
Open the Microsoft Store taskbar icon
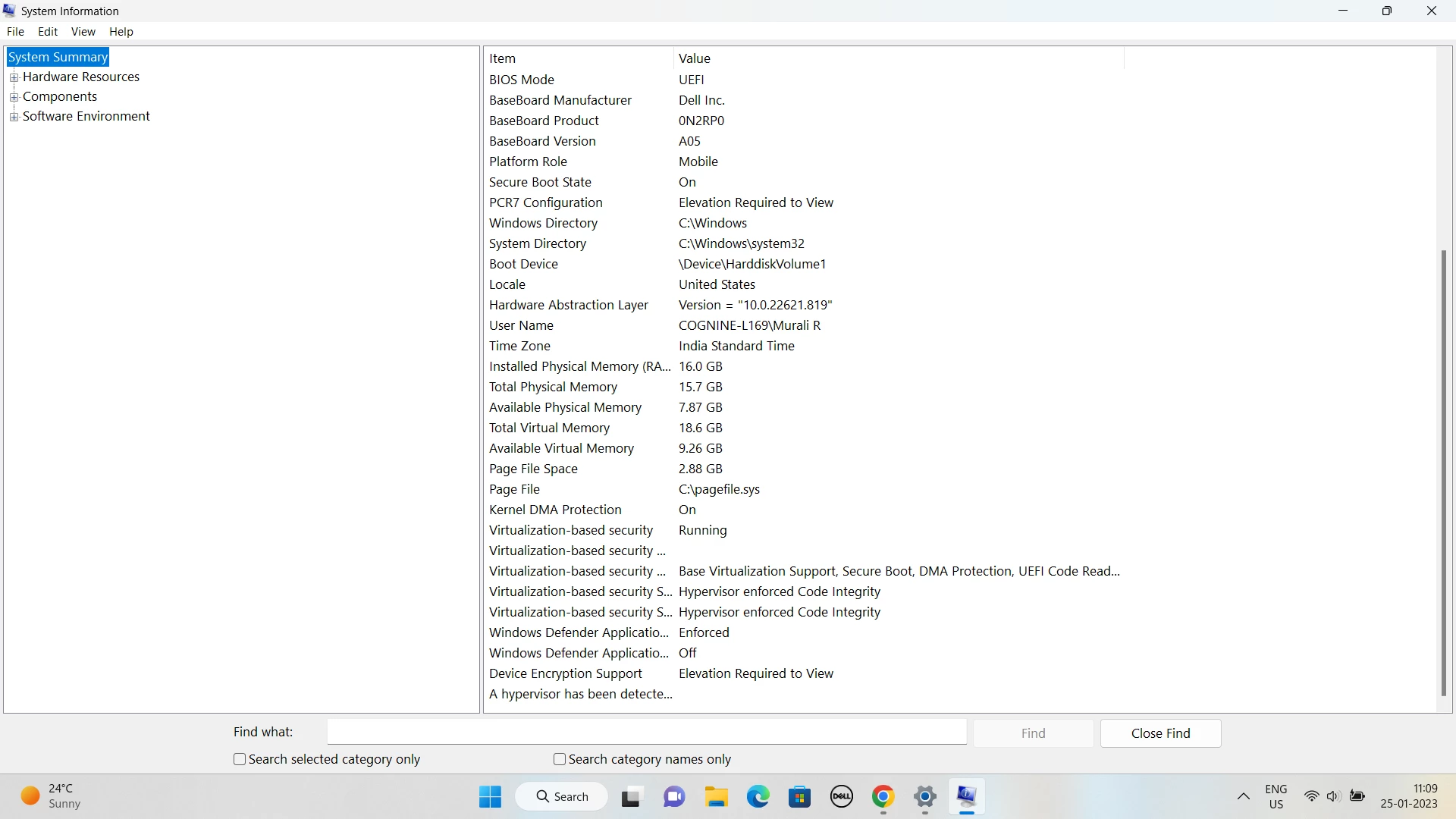799,796
